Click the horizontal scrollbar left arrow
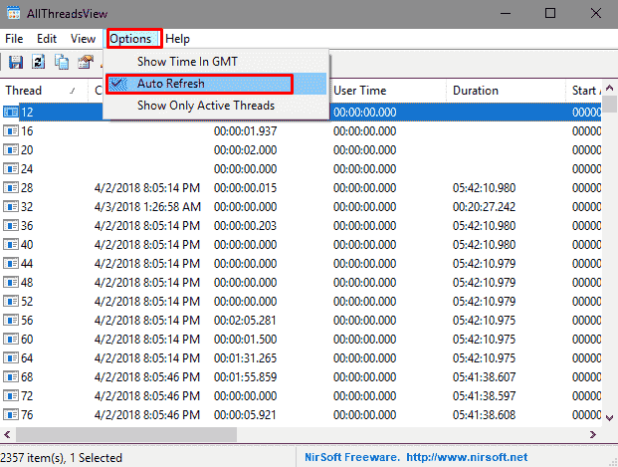The height and width of the screenshot is (467, 618). click(7, 434)
